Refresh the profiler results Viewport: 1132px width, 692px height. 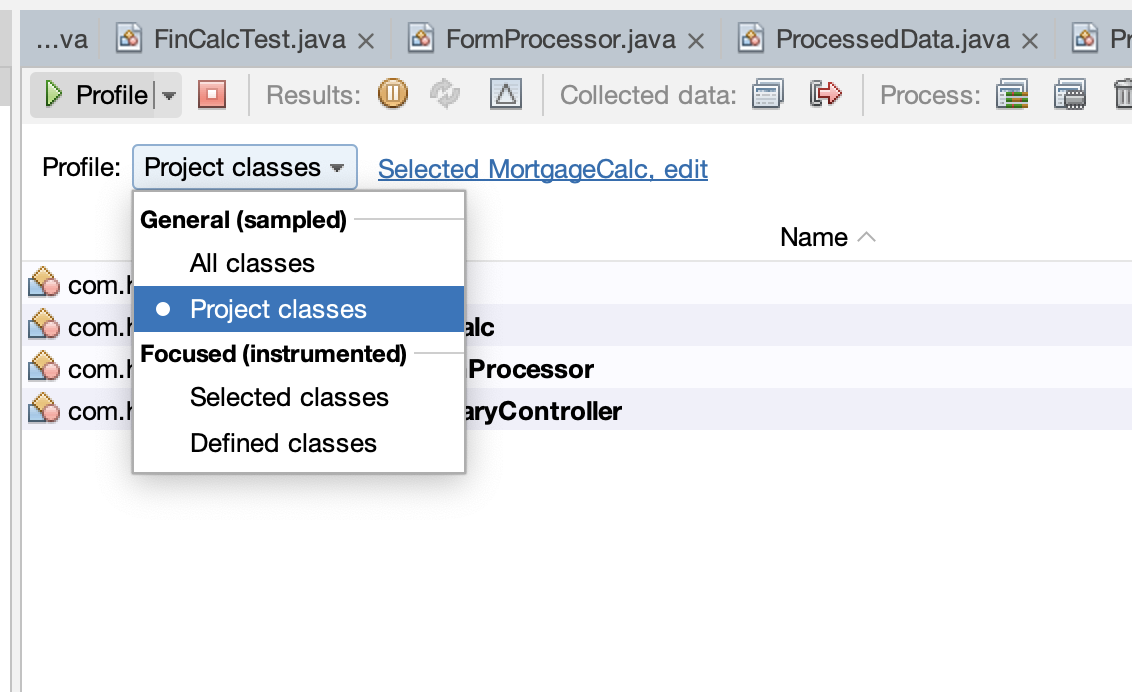pyautogui.click(x=444, y=95)
